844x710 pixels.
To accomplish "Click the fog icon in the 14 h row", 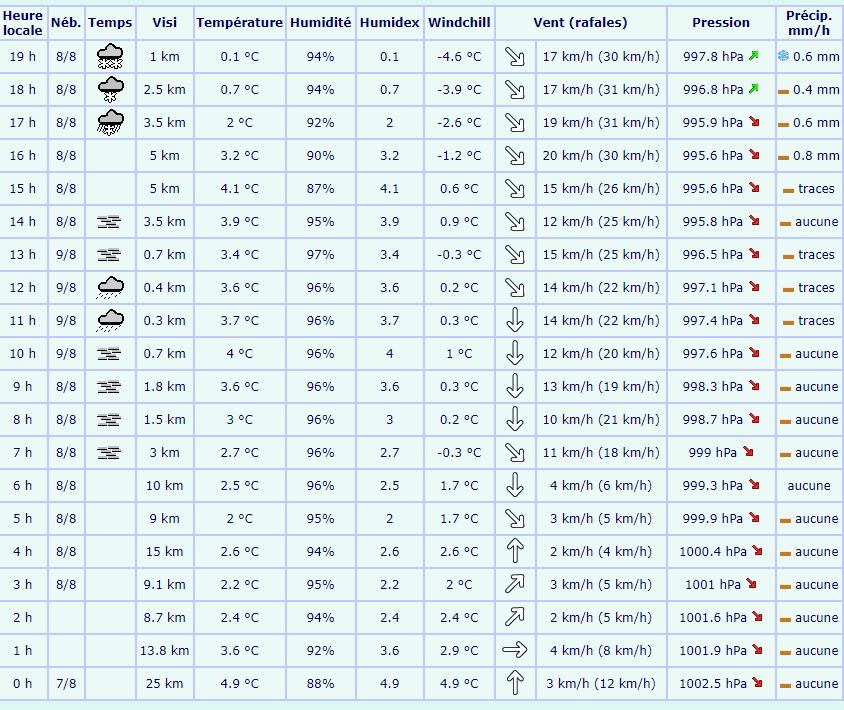I will (x=109, y=222).
